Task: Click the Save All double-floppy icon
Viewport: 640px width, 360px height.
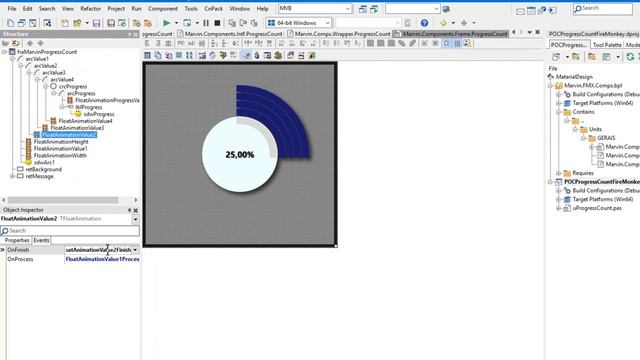Action: click(x=111, y=23)
